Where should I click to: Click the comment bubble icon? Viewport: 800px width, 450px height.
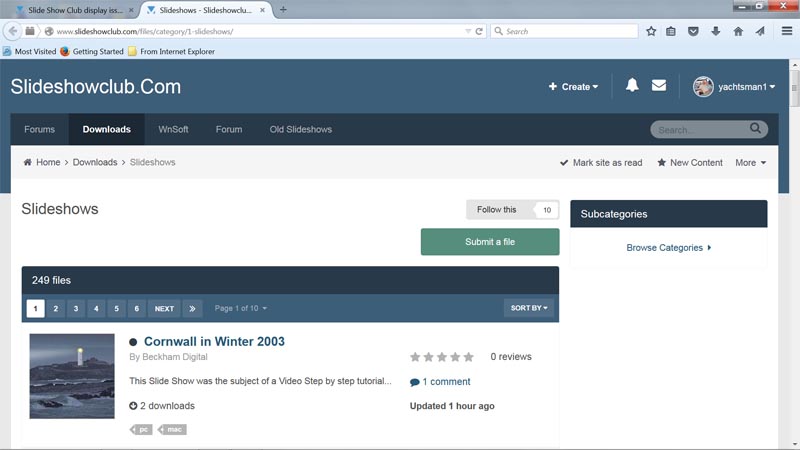coord(414,382)
